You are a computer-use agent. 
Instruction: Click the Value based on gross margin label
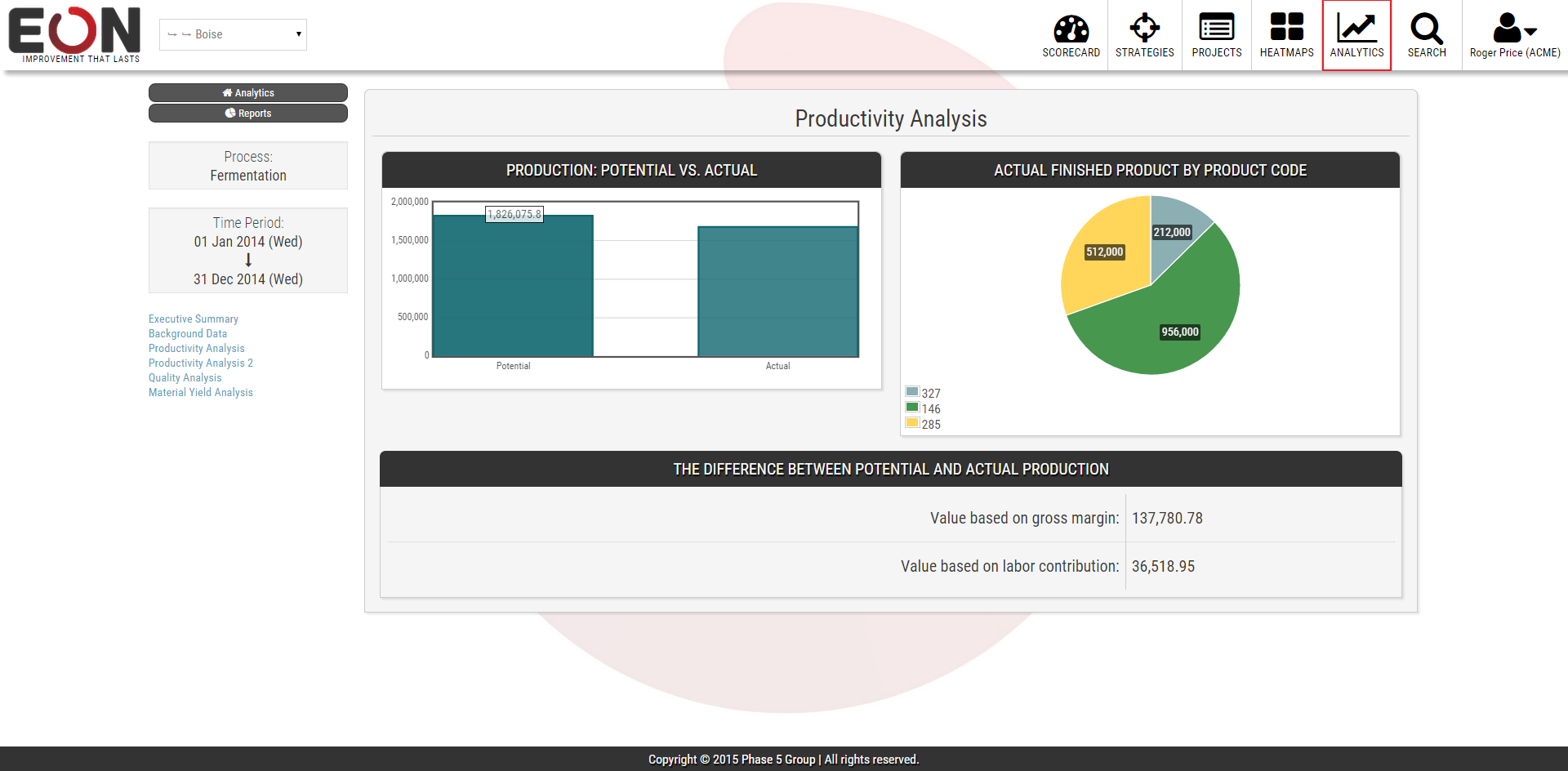(x=1024, y=518)
